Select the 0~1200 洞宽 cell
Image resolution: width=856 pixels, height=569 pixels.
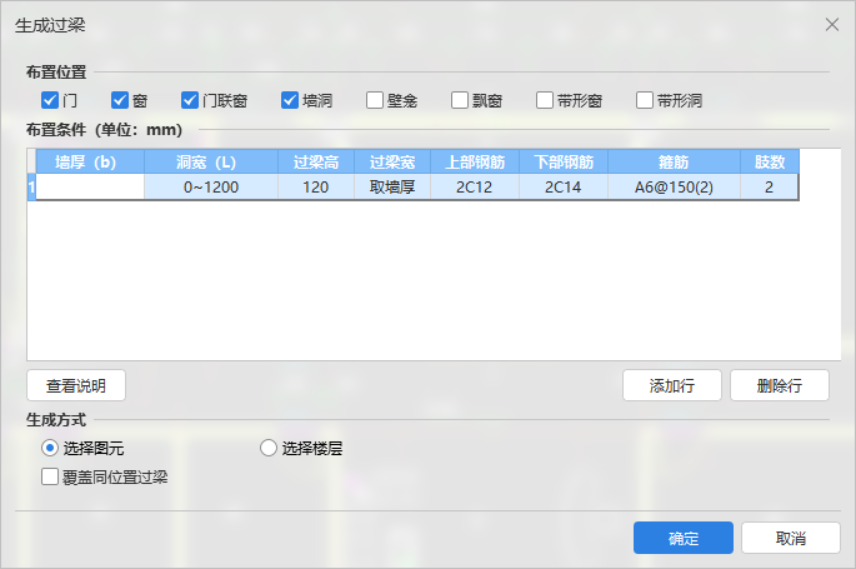tap(211, 187)
